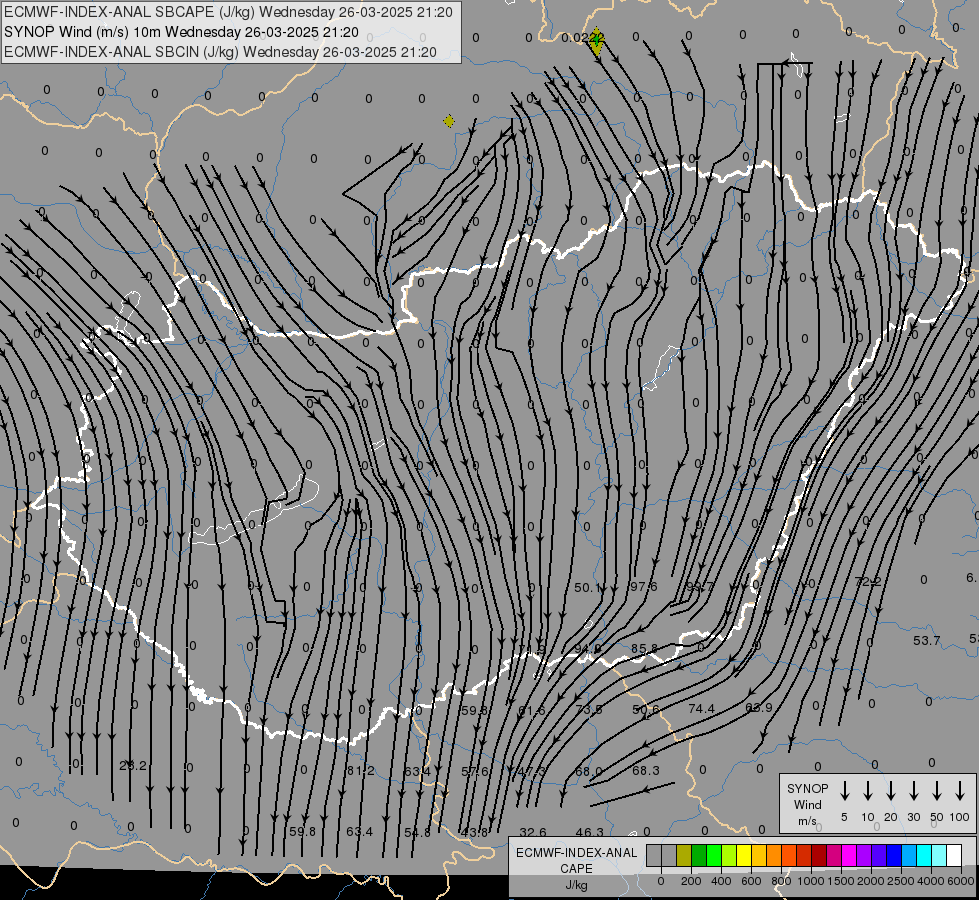
Task: Click the 5 m/s wind arrow in legend
Action: pyautogui.click(x=844, y=791)
